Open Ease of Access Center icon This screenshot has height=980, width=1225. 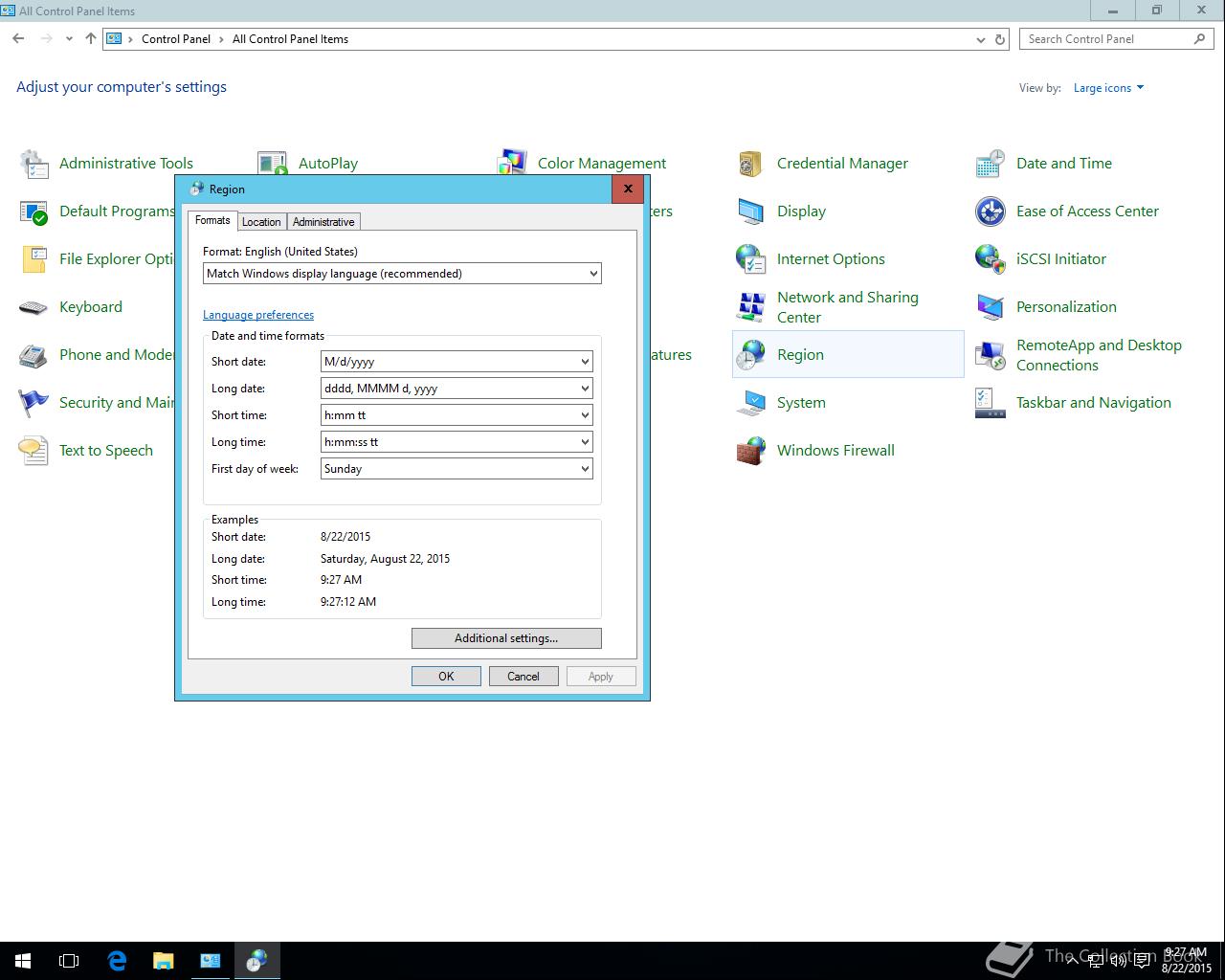point(991,212)
